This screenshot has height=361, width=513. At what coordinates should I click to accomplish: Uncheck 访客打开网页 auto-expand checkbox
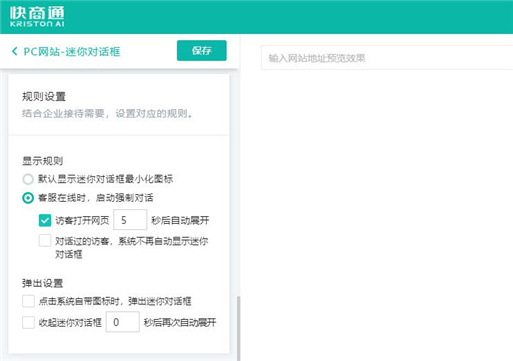pyautogui.click(x=45, y=220)
